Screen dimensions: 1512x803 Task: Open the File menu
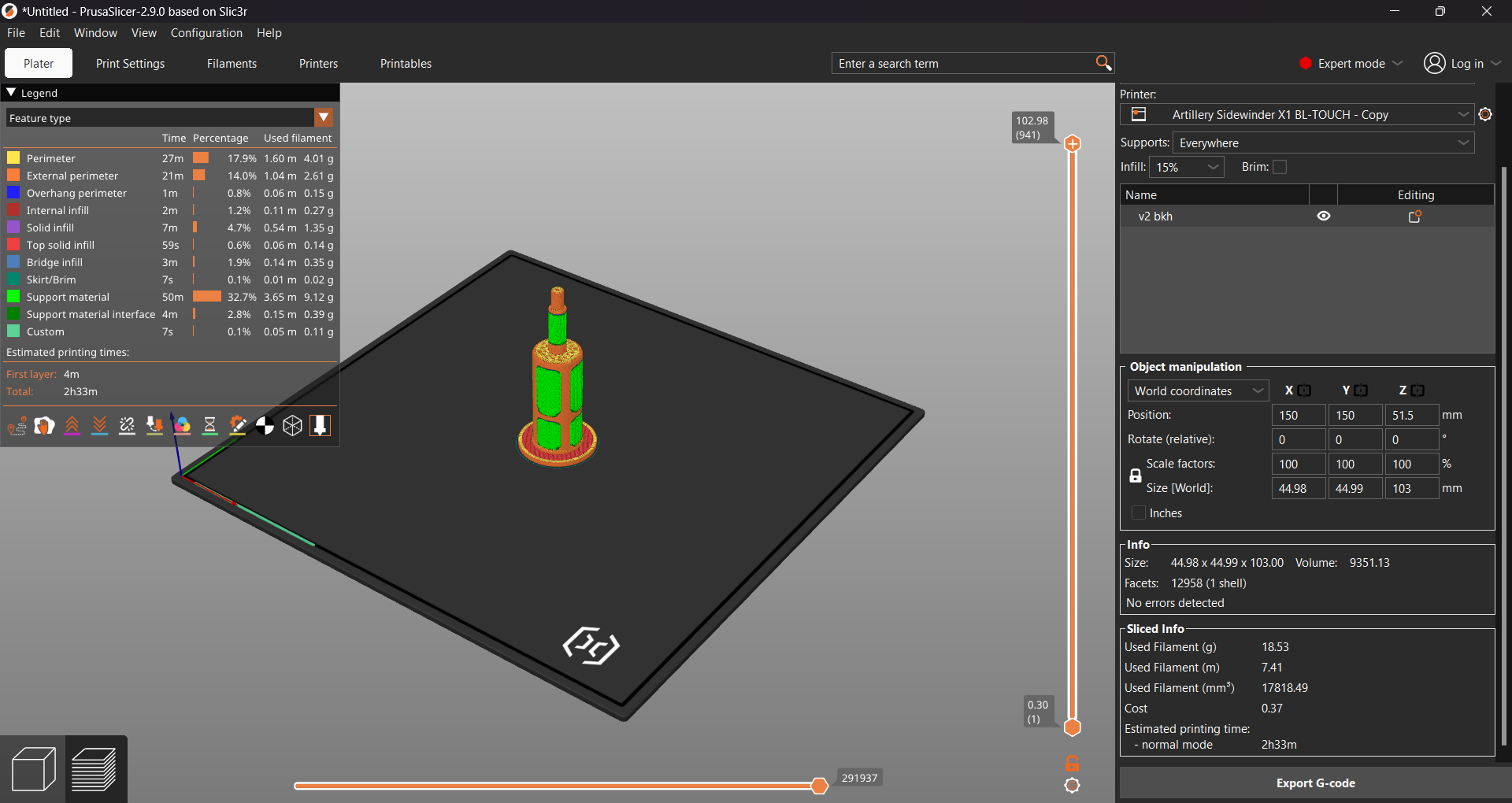click(x=16, y=32)
